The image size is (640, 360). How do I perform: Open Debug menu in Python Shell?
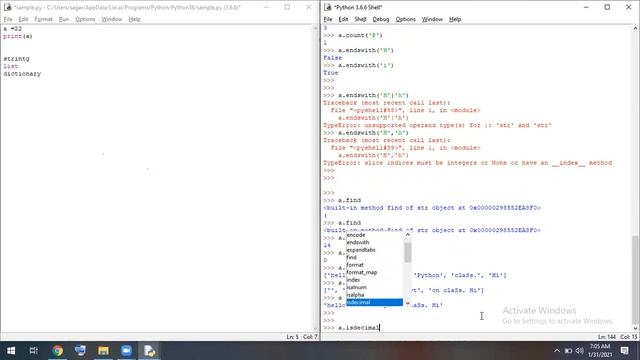pos(381,19)
